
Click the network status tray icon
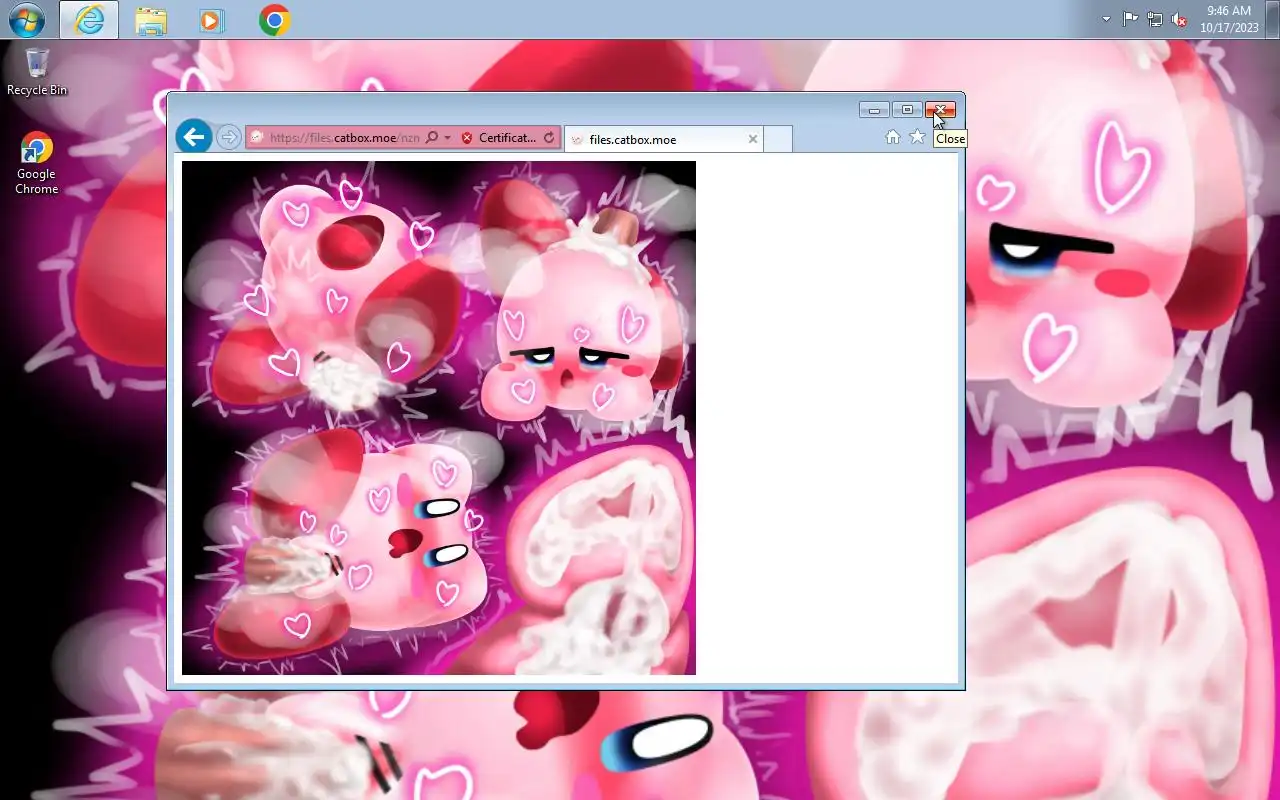coord(1155,19)
